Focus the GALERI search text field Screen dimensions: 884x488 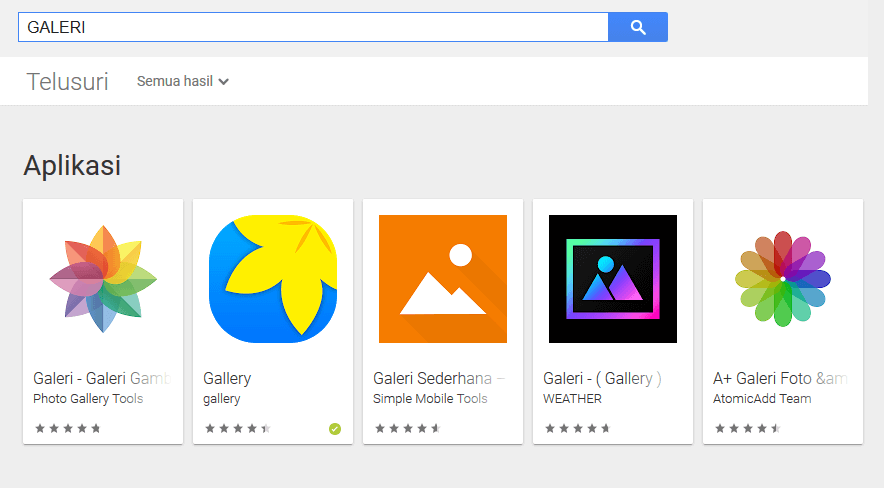(x=313, y=27)
